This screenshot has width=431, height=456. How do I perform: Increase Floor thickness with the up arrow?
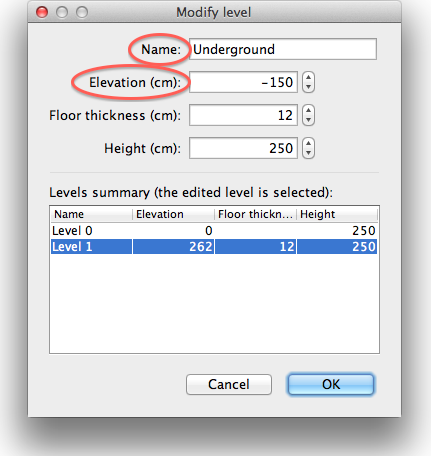click(308, 111)
